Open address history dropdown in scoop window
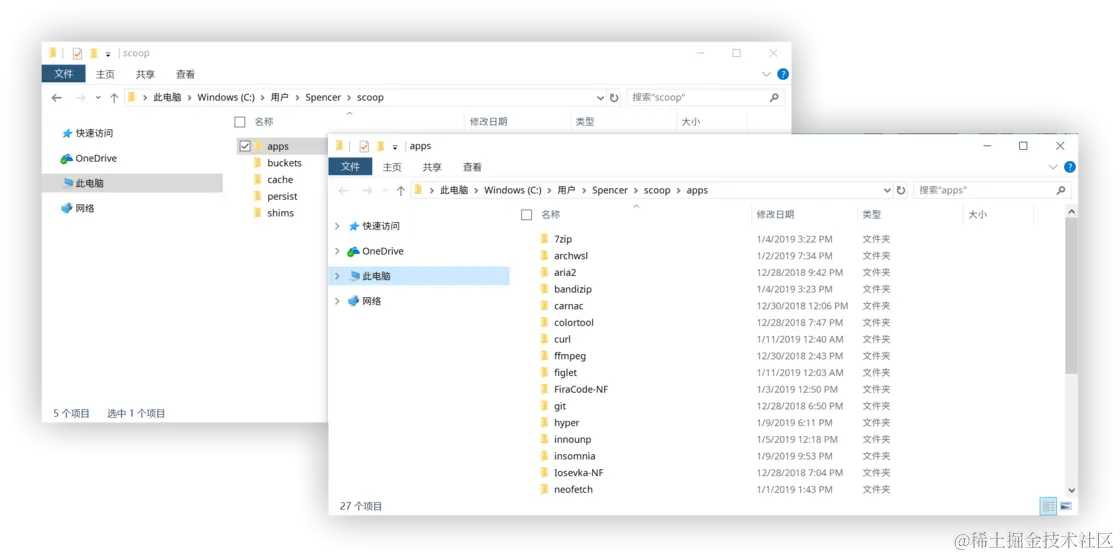Viewport: 1120px width, 557px height. (601, 97)
